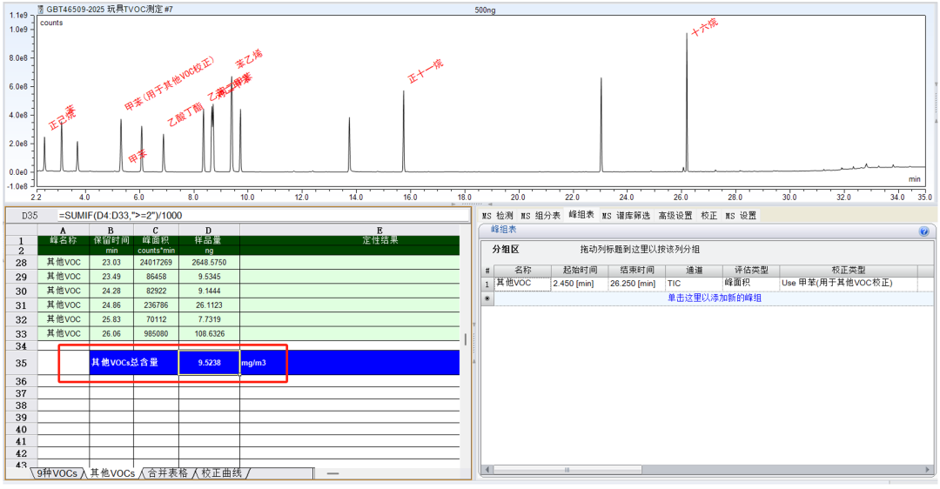Click end time cell 26.250 [min]
Screen dimensions: 940x489
[636, 283]
